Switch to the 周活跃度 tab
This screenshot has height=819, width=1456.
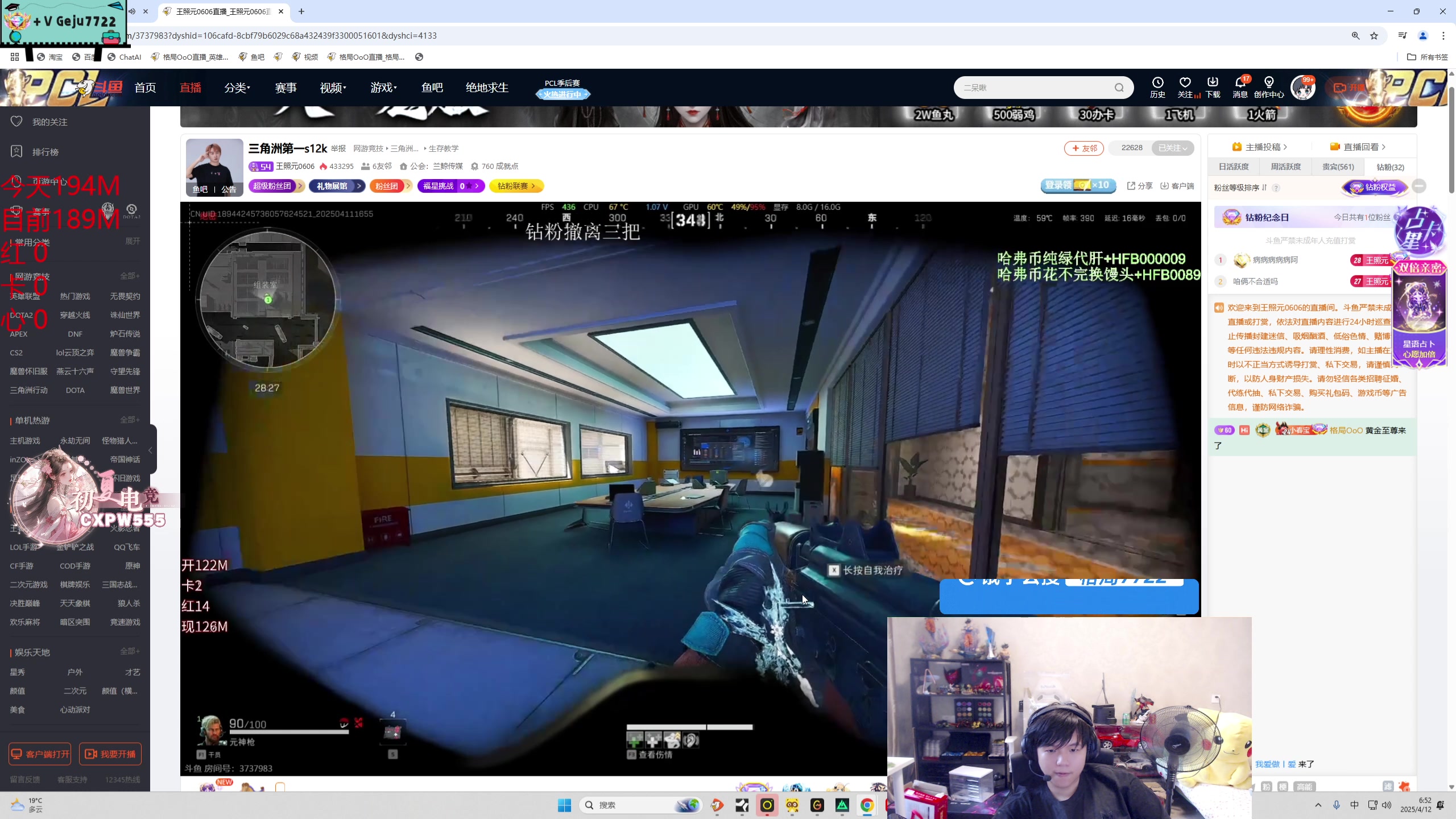(x=1286, y=167)
